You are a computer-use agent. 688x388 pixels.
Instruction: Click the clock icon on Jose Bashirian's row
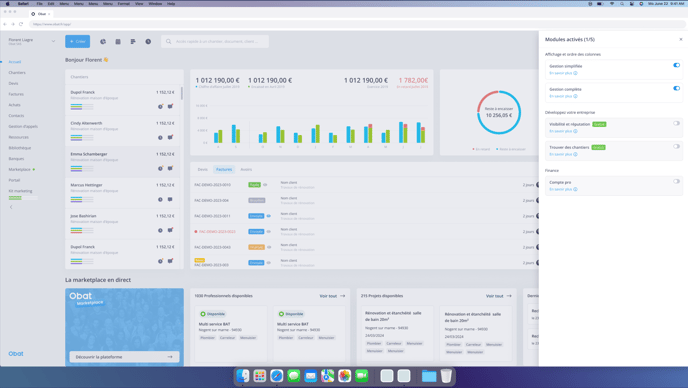pyautogui.click(x=160, y=230)
